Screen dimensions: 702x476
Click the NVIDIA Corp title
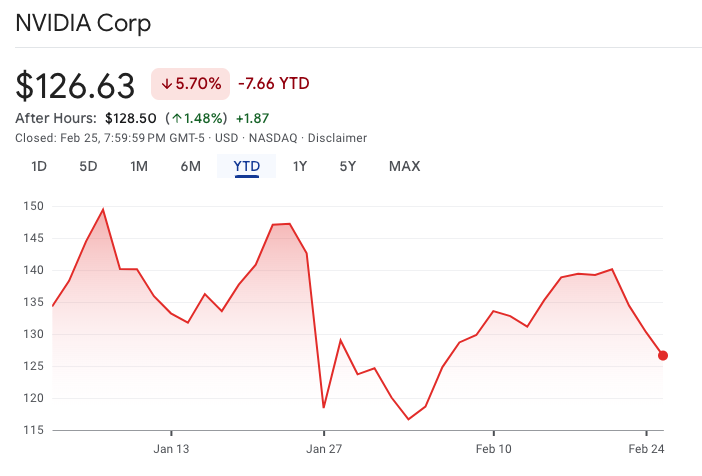click(x=83, y=23)
